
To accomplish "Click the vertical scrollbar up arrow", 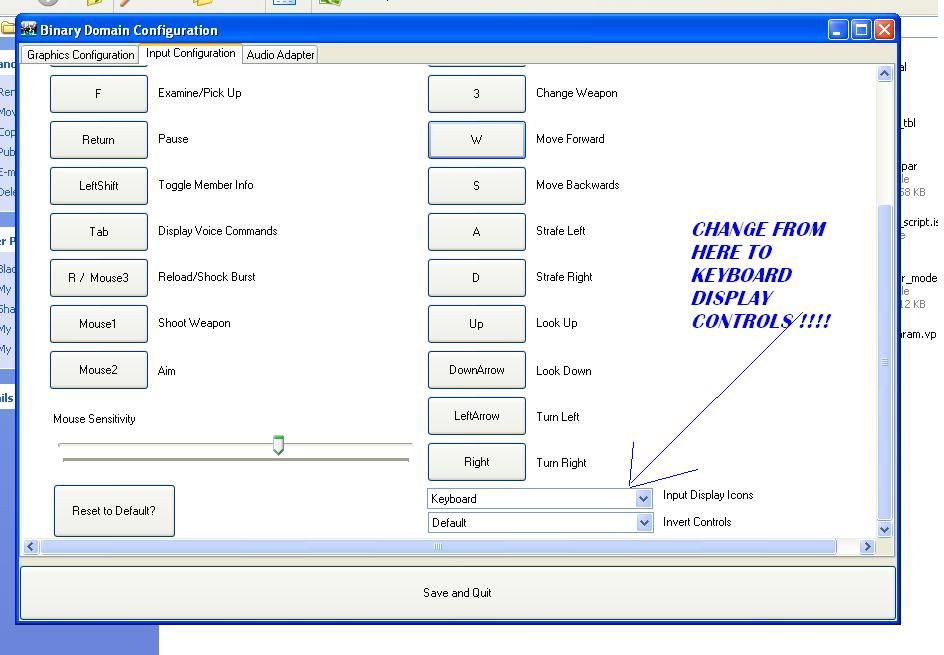I will (884, 73).
